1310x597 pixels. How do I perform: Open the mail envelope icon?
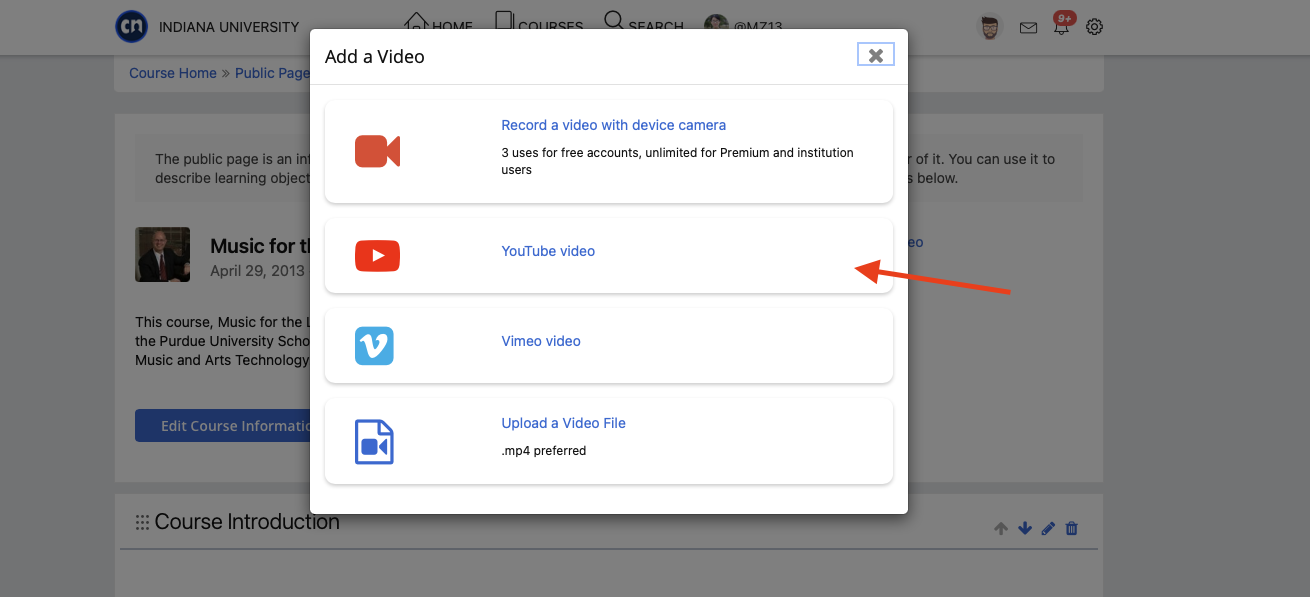pos(1028,28)
